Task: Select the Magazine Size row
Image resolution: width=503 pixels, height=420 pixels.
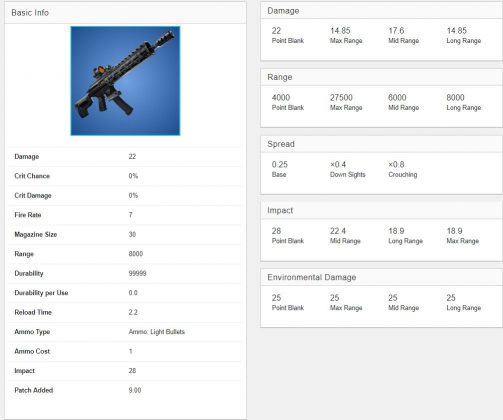Action: click(125, 234)
